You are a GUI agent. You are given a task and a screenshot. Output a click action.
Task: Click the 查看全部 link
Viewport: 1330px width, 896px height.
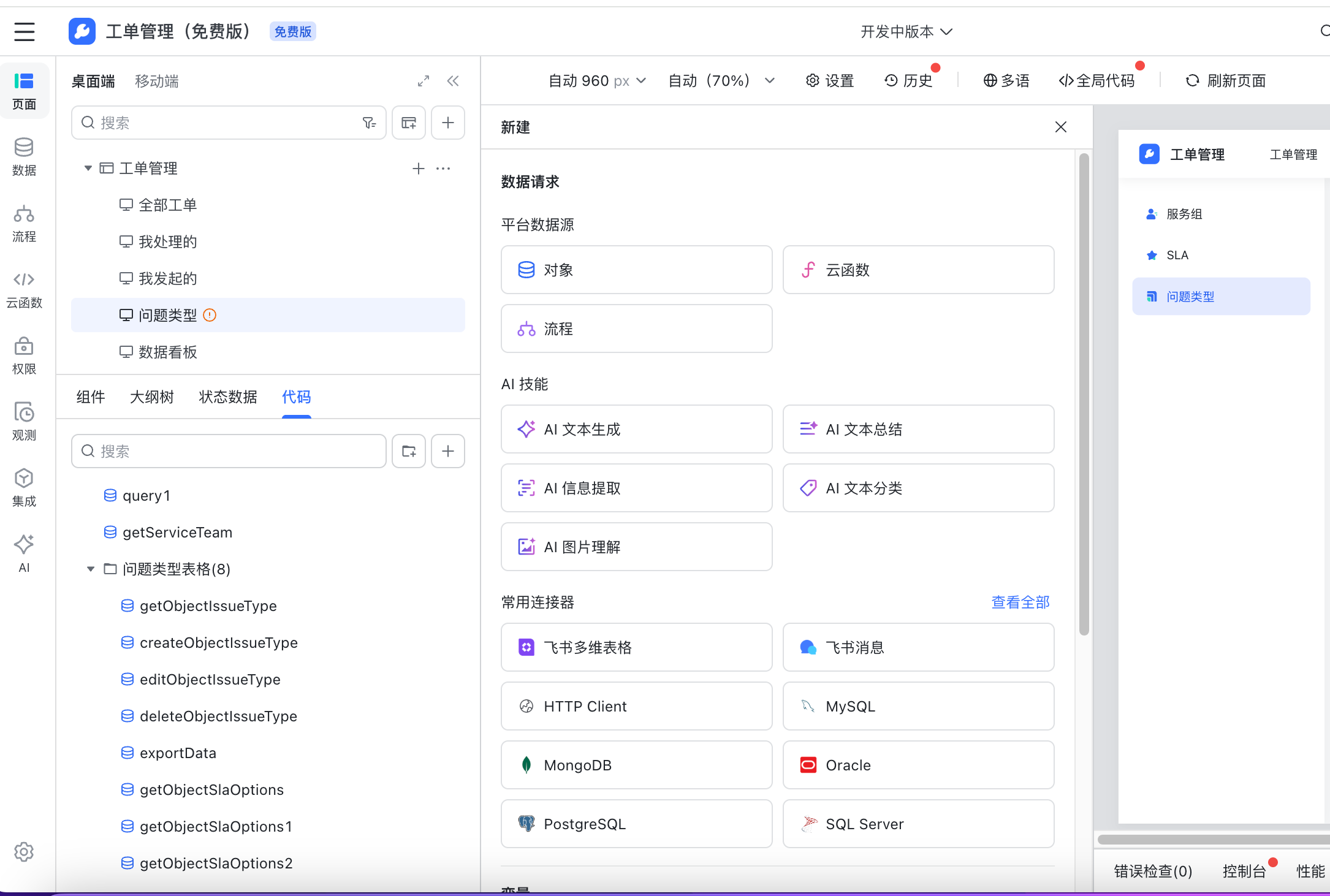(x=1020, y=602)
